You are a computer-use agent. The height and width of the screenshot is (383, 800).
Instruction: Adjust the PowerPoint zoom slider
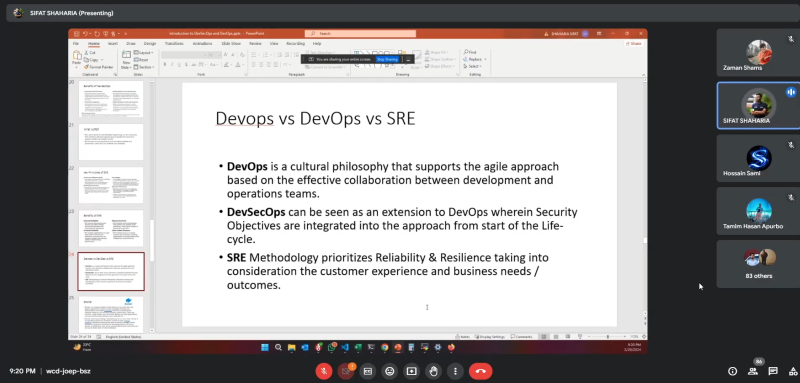(x=607, y=337)
